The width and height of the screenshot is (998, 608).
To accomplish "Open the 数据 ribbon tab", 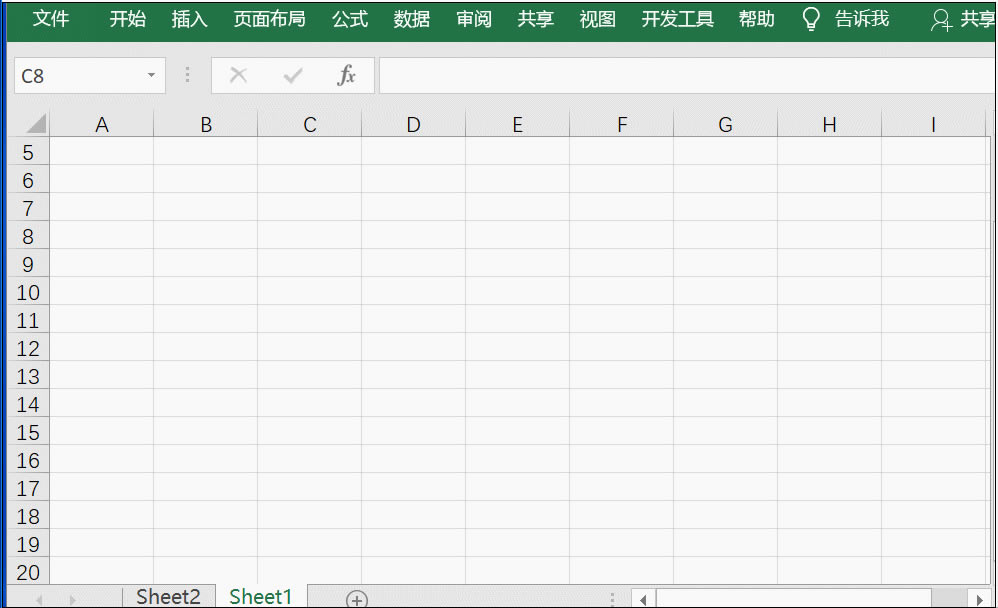I will (411, 18).
